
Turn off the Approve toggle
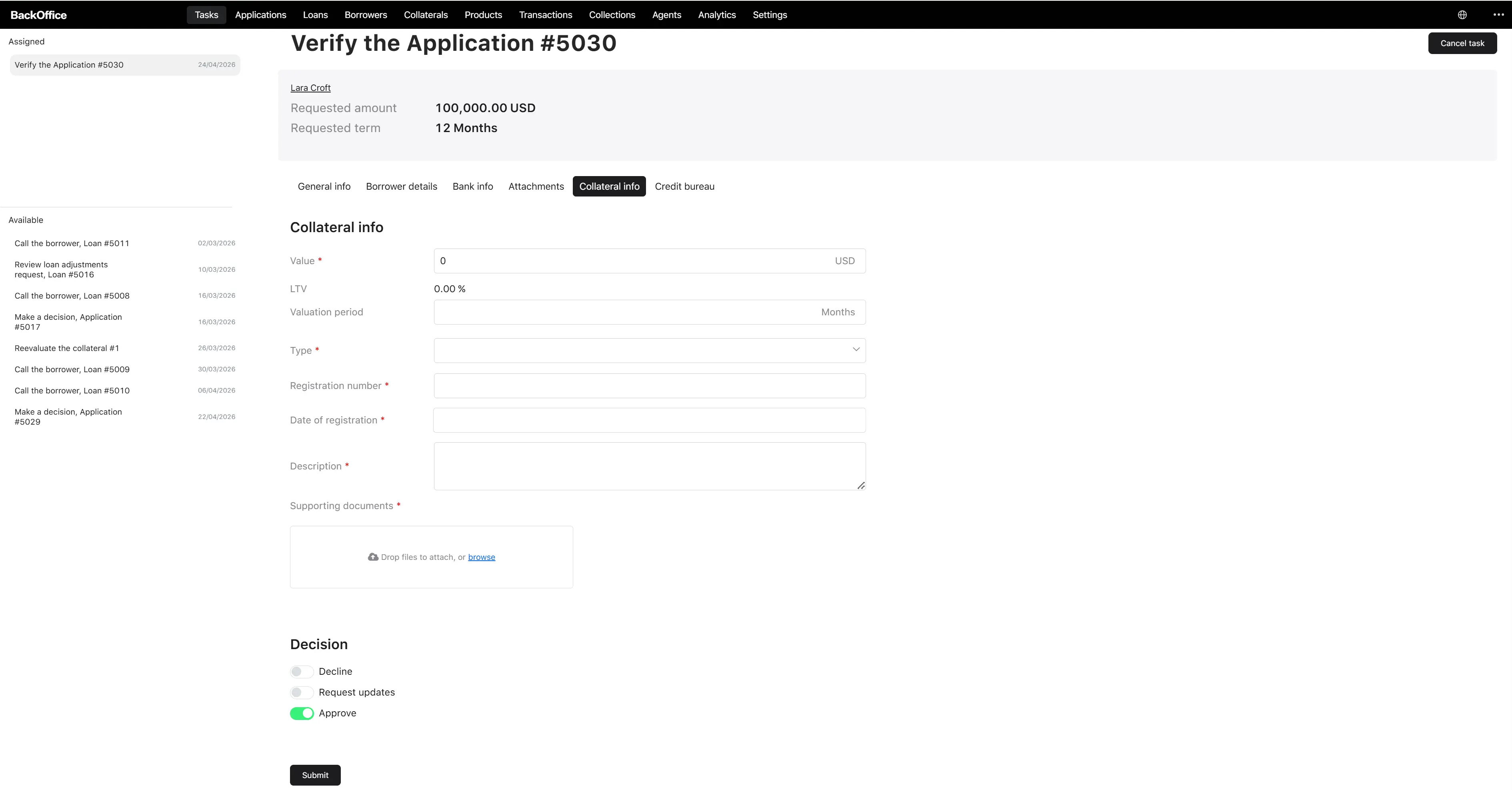pos(302,713)
